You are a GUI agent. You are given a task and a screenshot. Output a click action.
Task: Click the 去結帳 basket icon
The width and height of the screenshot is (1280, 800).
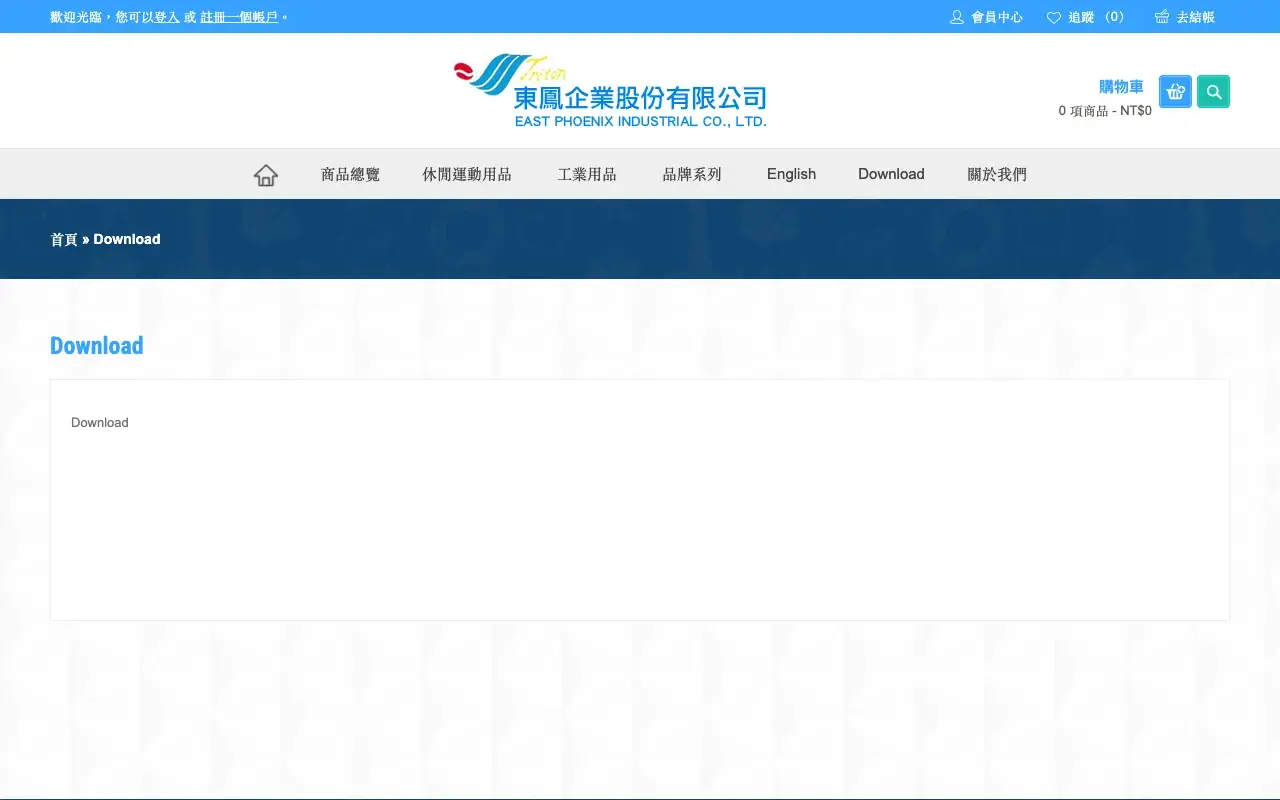coord(1162,17)
